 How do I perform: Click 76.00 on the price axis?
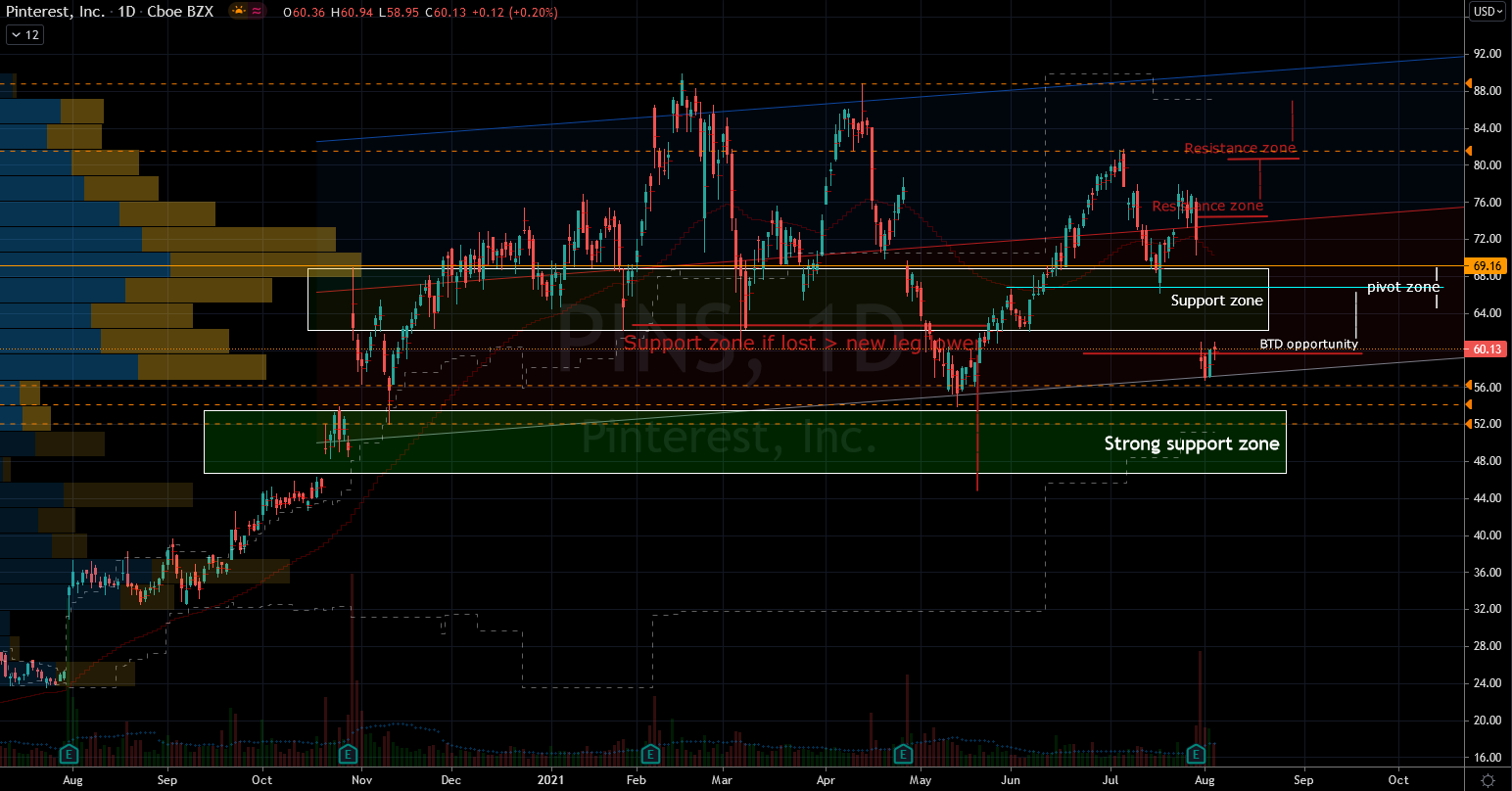pos(1488,203)
